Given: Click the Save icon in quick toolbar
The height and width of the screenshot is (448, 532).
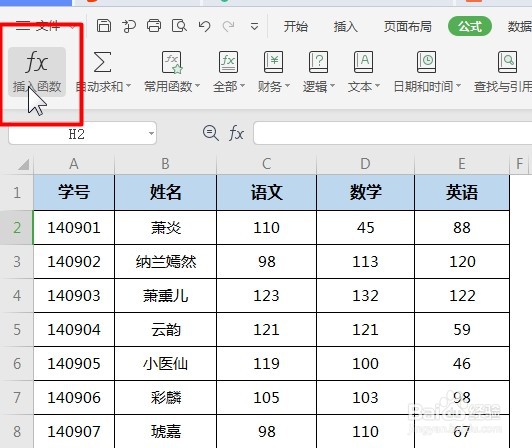Looking at the screenshot, I should 104,26.
